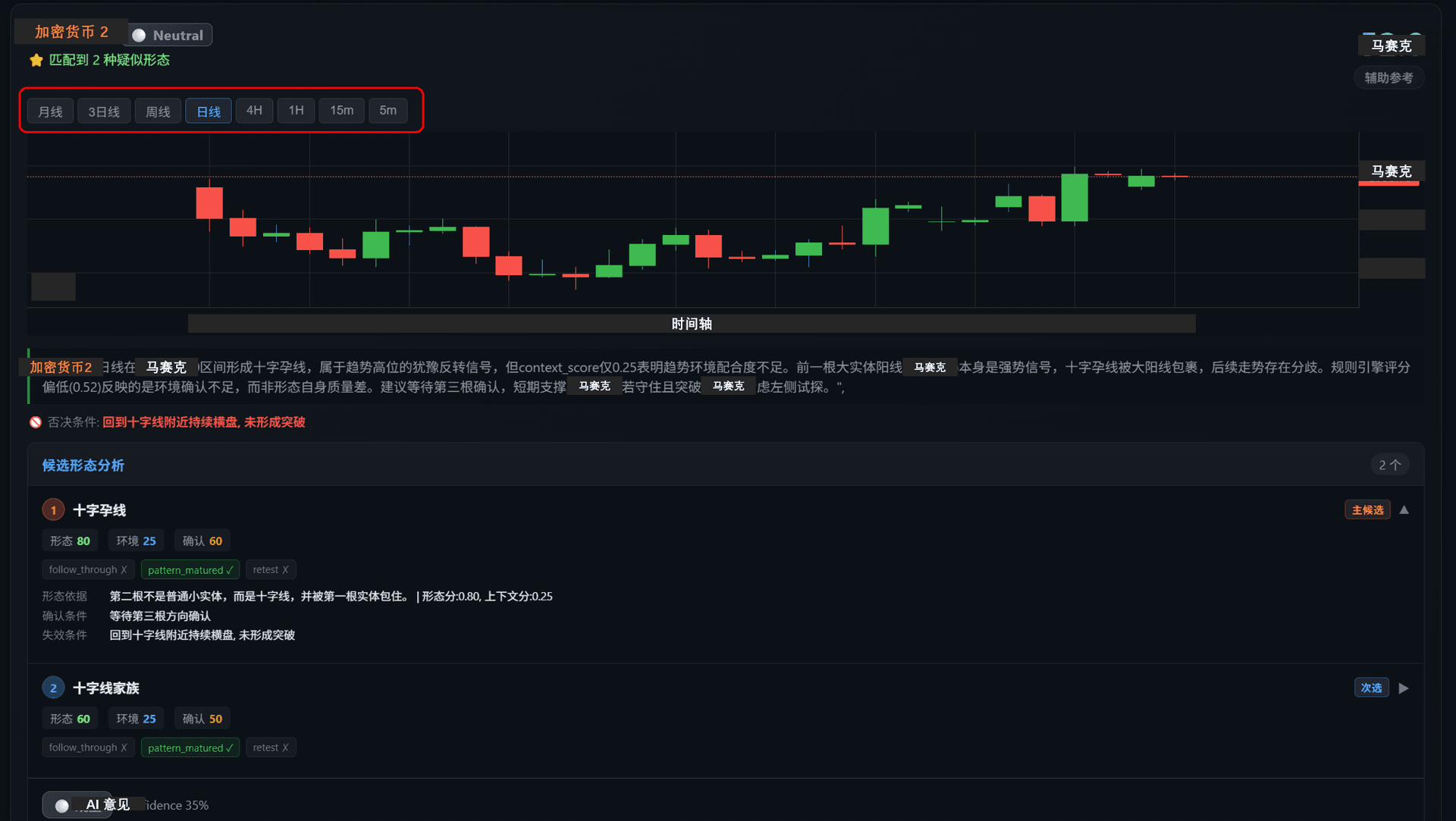Click the red veto condition icon
This screenshot has width=1456, height=821.
[x=36, y=422]
